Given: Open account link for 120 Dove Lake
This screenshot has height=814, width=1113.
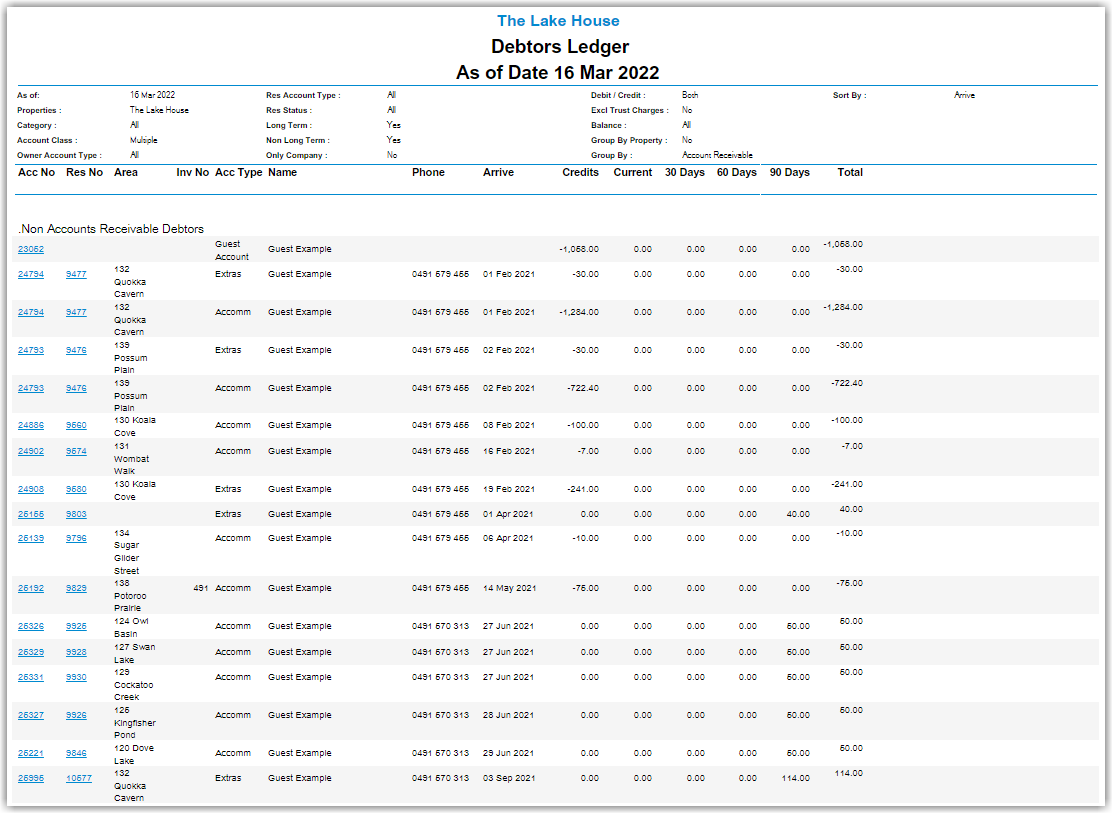Looking at the screenshot, I should pyautogui.click(x=31, y=754).
